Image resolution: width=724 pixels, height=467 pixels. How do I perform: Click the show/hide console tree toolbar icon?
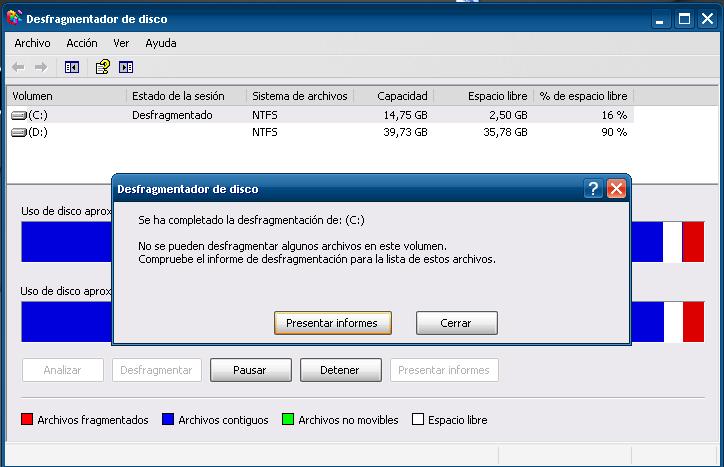(x=71, y=67)
